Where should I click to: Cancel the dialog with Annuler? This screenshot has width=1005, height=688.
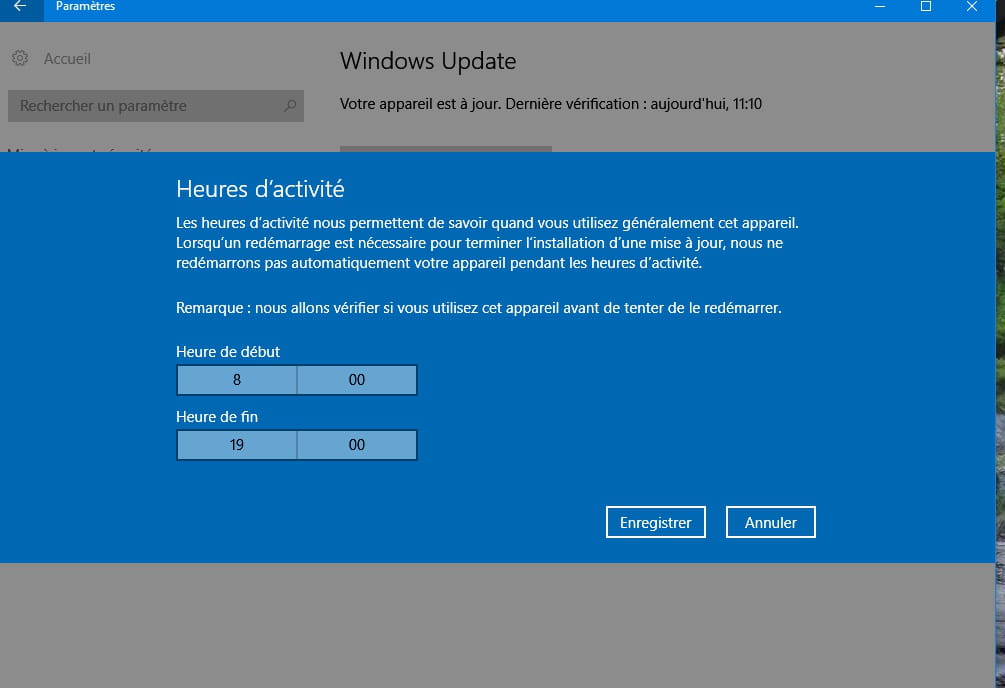coord(770,522)
